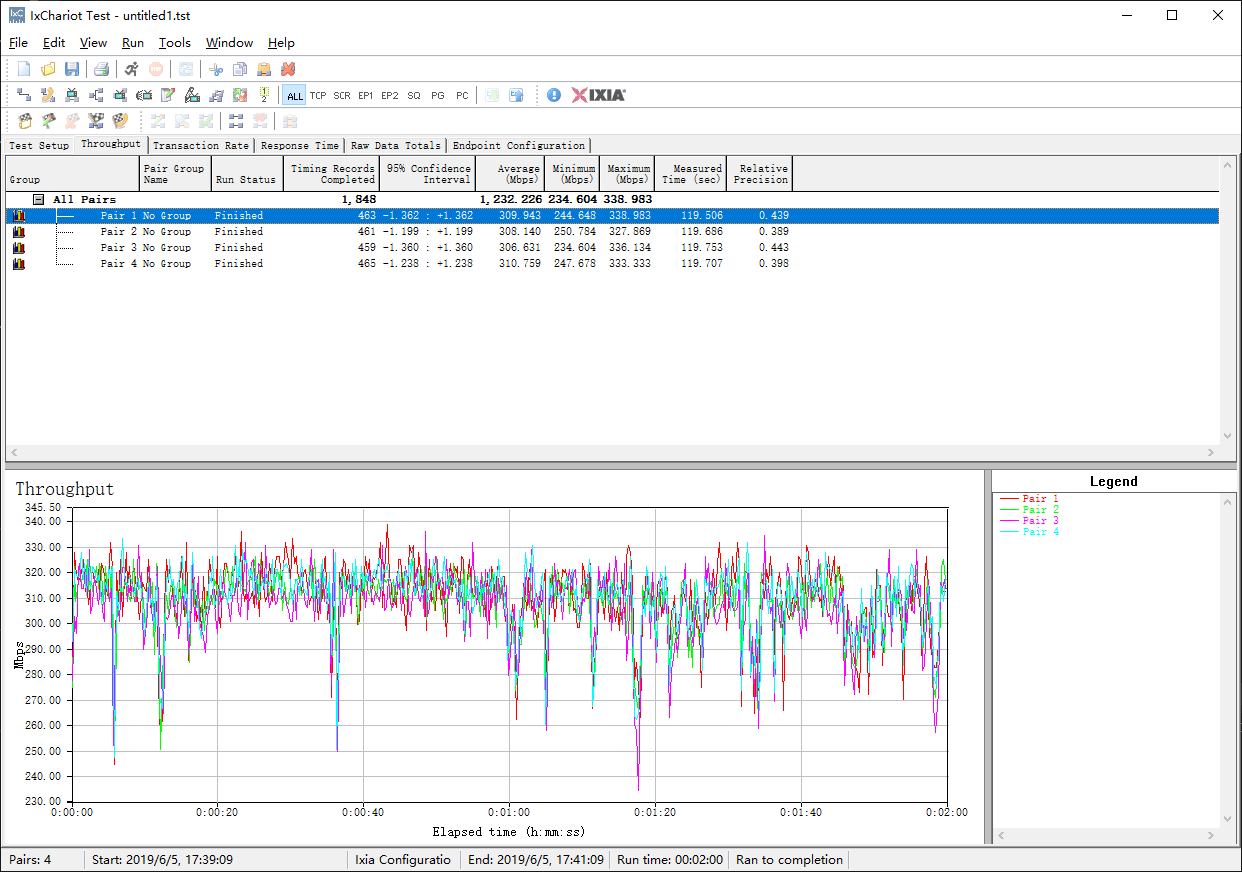
Task: Collapse the All Pairs tree group
Action: pos(39,200)
